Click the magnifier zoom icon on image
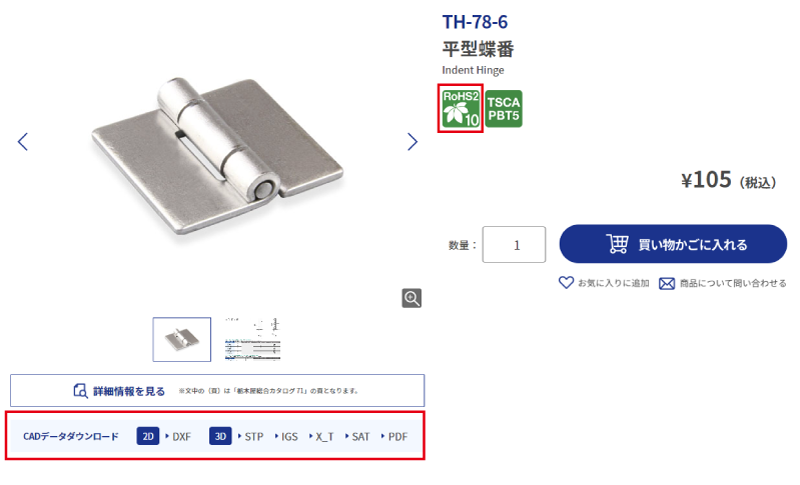The width and height of the screenshot is (800, 485). (x=412, y=298)
